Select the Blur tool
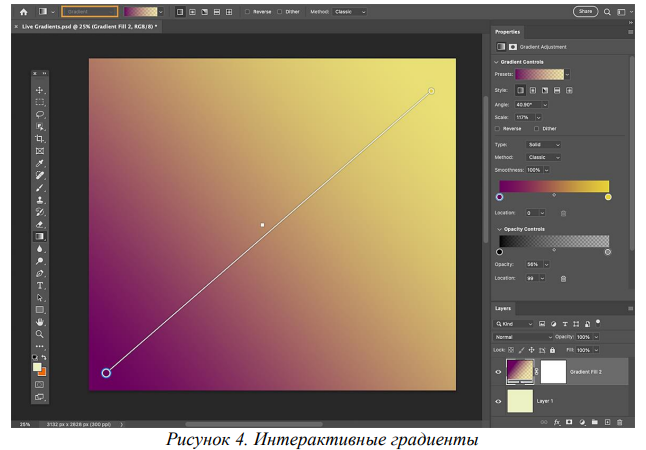The width and height of the screenshot is (646, 450). 40,248
